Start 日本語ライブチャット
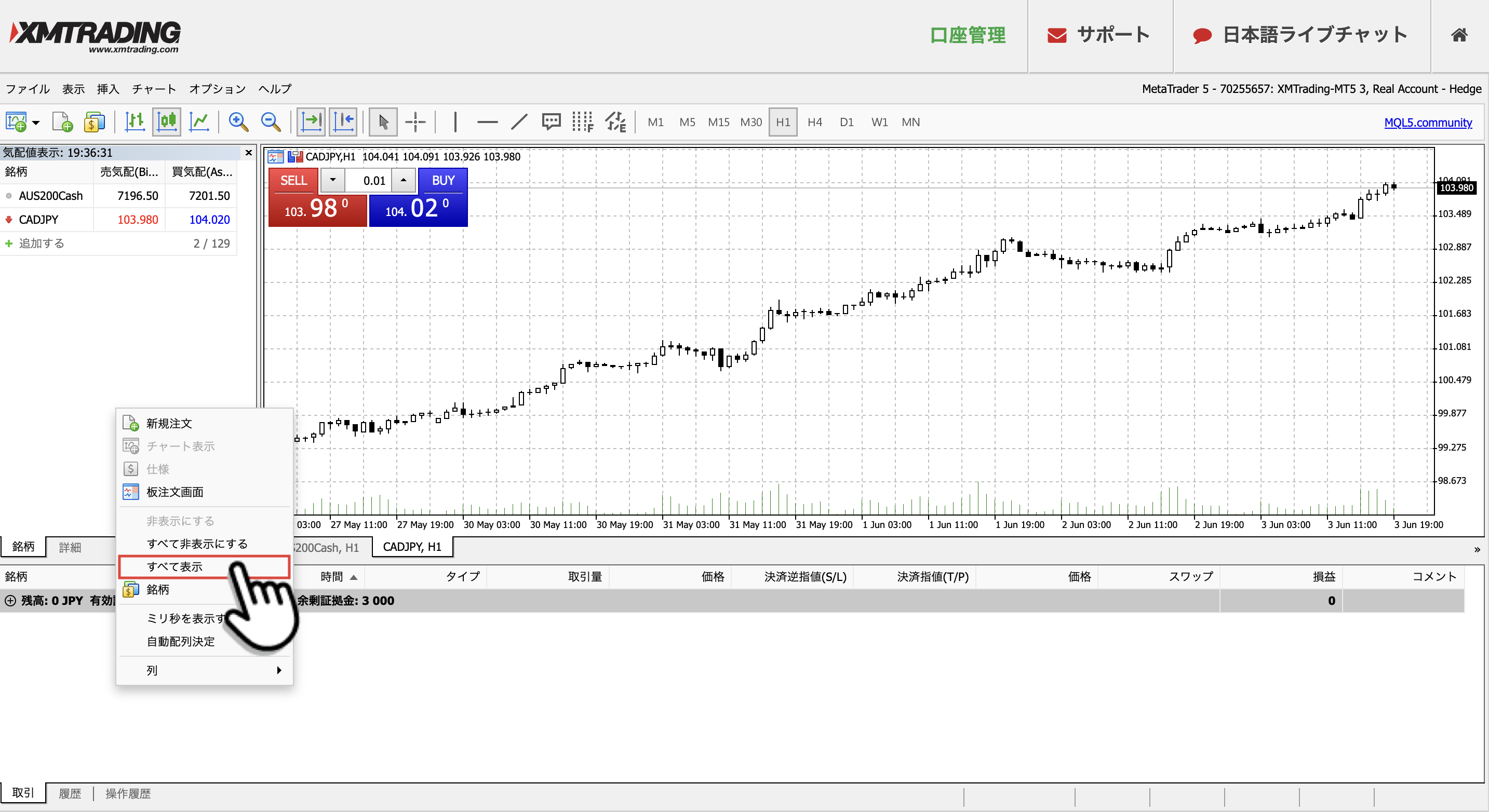 (1300, 35)
